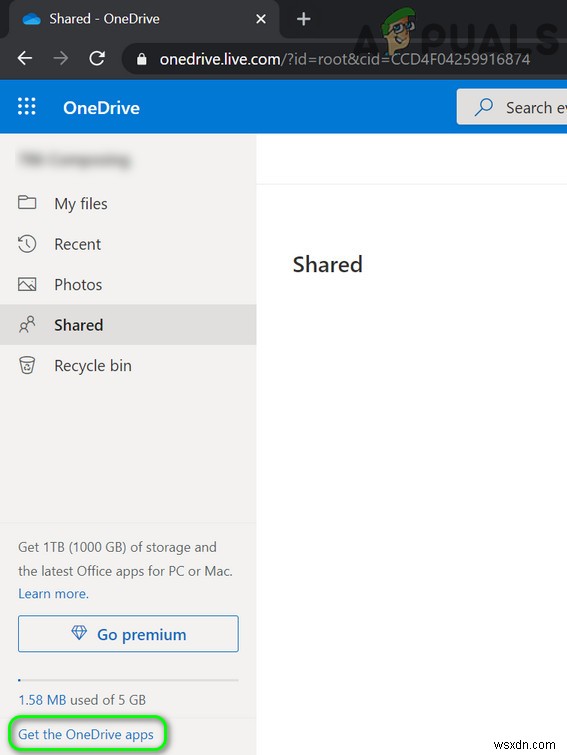Image resolution: width=567 pixels, height=755 pixels.
Task: Close the Shared - OneDrive tab
Action: (261, 19)
